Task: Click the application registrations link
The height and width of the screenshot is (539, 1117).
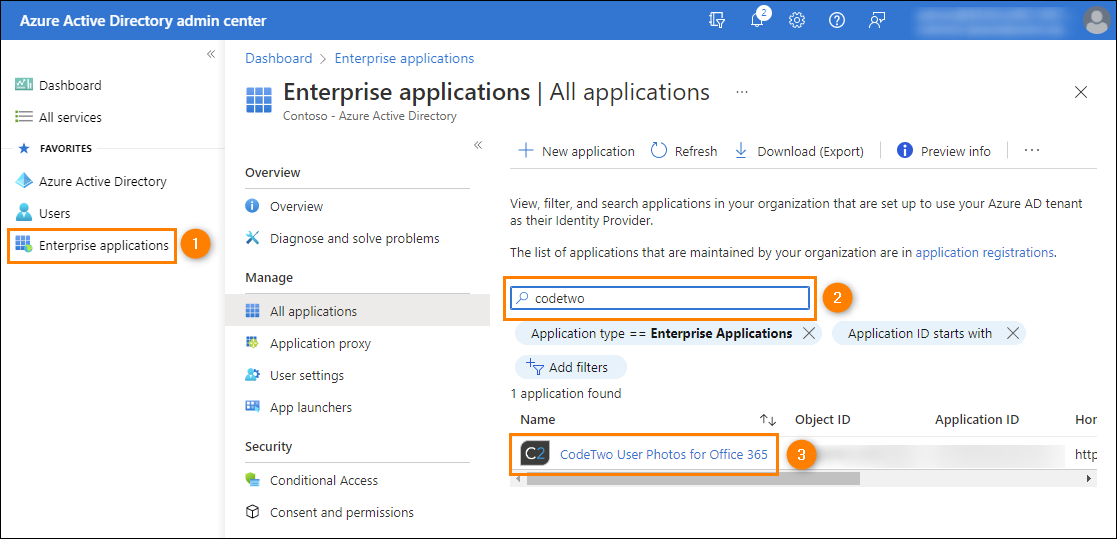Action: 984,252
